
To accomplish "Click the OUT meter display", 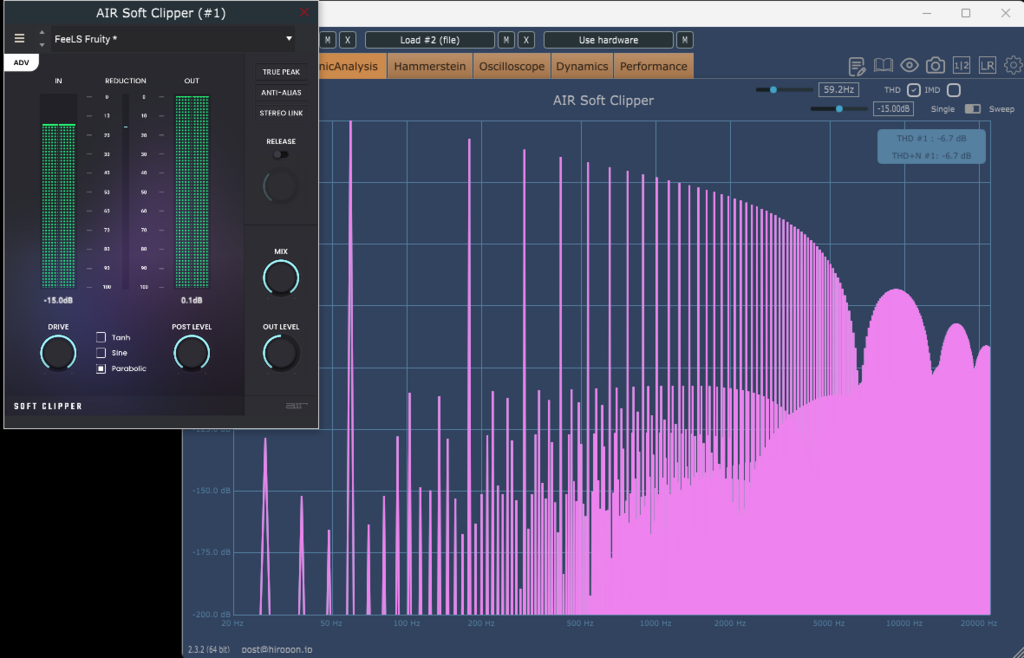I will [192, 191].
